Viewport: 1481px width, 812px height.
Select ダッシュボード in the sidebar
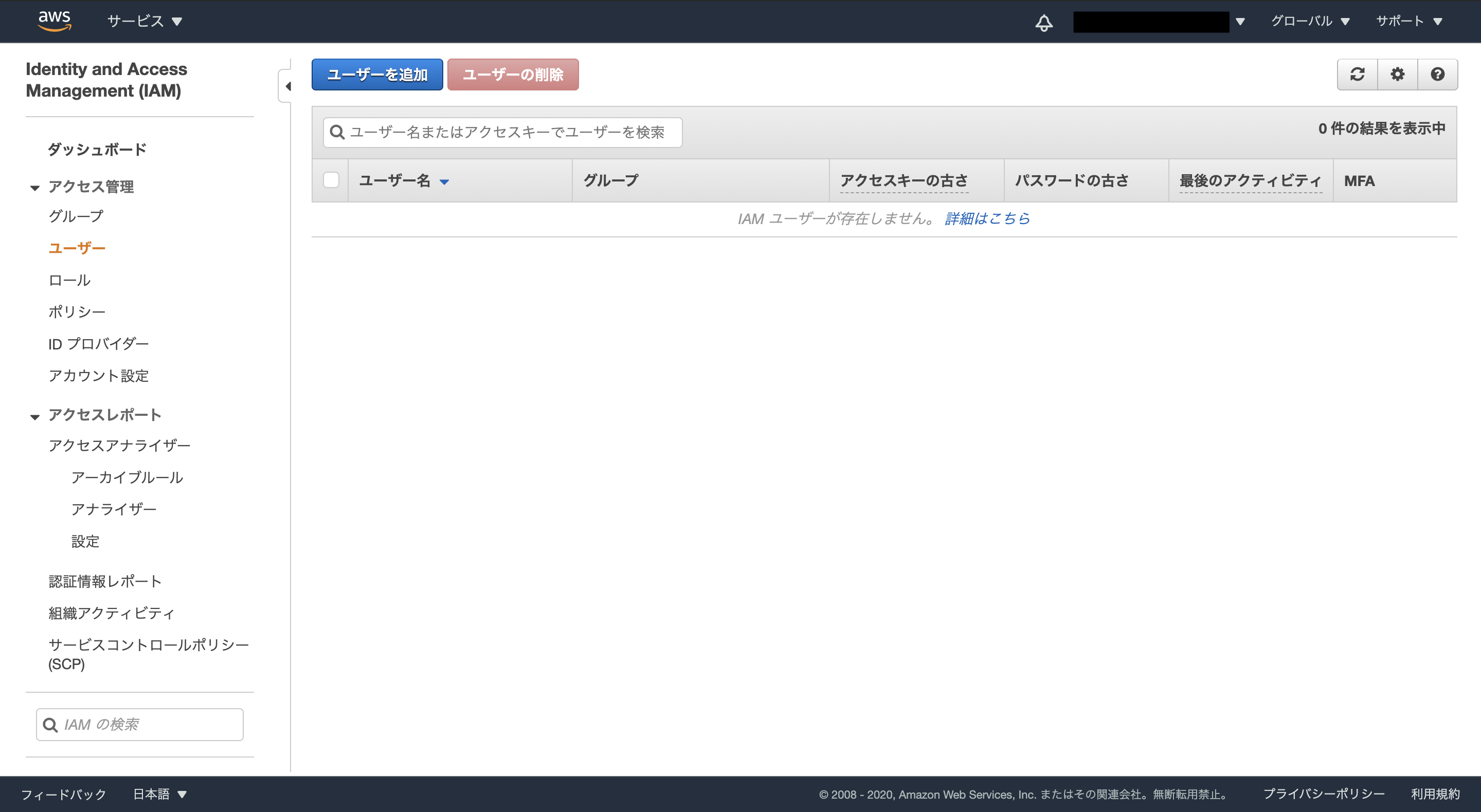[x=97, y=149]
